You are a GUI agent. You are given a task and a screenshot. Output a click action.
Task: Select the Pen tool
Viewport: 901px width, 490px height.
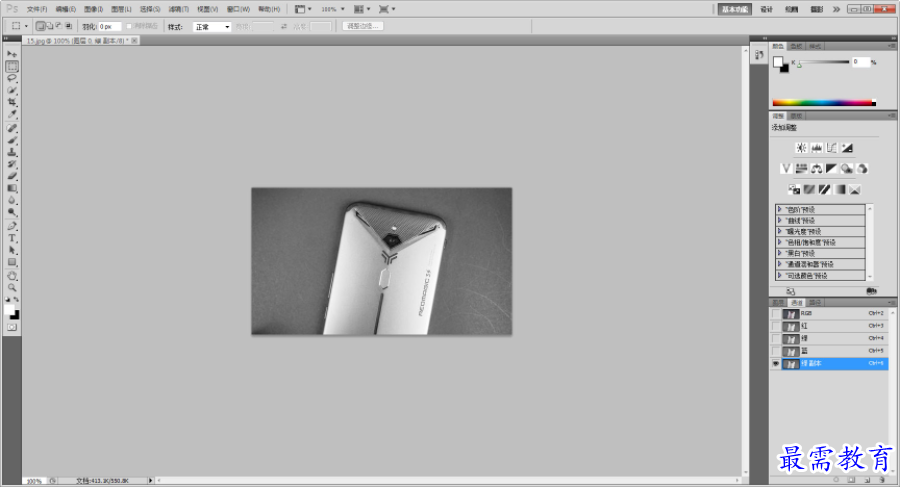pos(11,226)
